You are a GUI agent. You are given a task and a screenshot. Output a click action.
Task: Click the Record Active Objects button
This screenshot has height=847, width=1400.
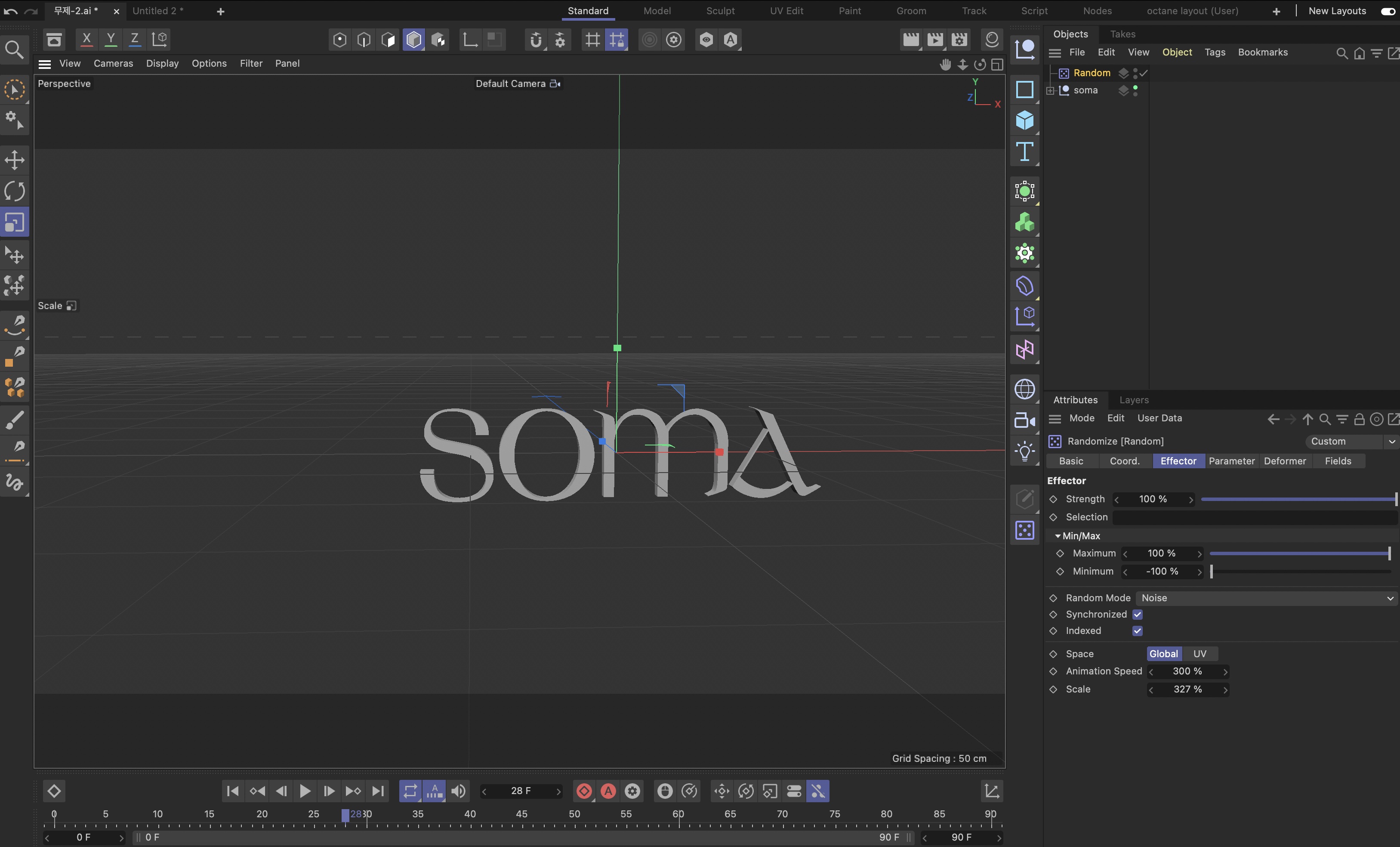pyautogui.click(x=584, y=791)
